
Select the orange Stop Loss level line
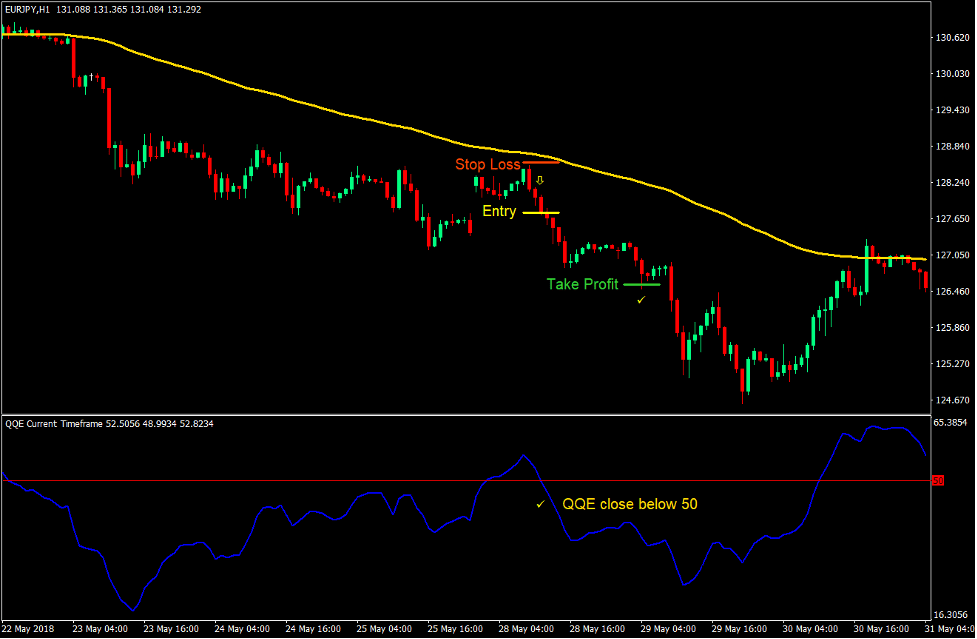tap(540, 160)
